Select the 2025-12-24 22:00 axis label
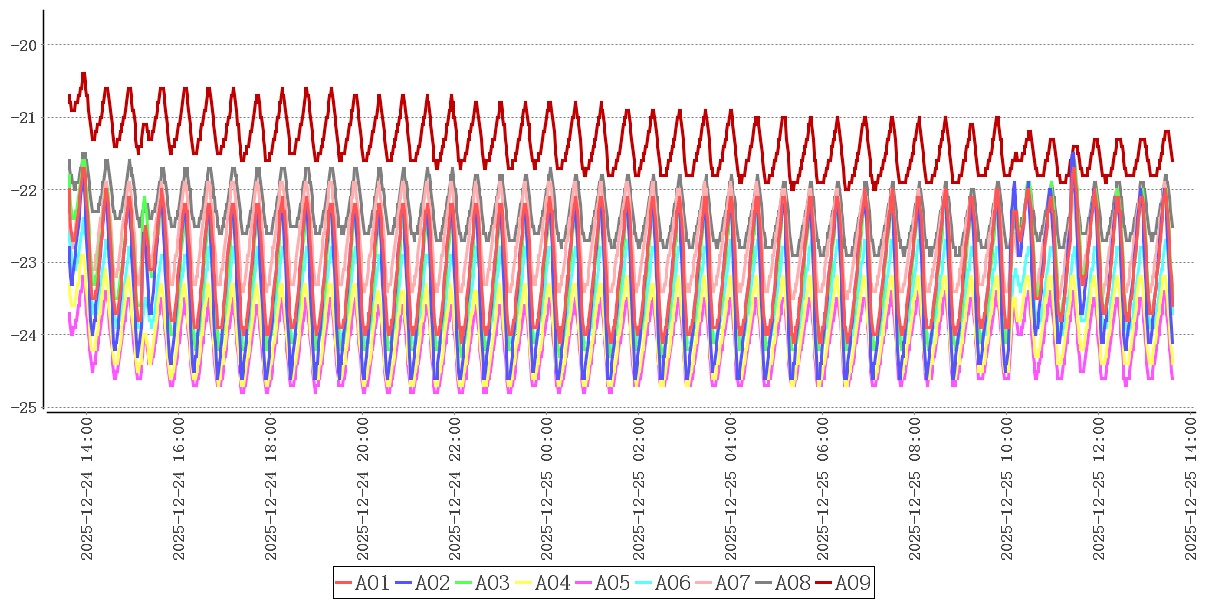The height and width of the screenshot is (600, 1207). tap(455, 488)
